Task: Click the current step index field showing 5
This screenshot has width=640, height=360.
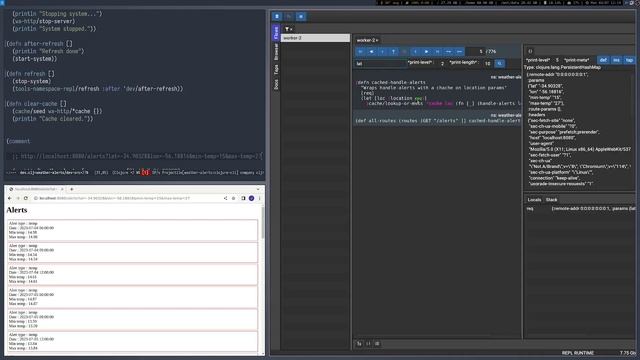Action: [x=476, y=51]
